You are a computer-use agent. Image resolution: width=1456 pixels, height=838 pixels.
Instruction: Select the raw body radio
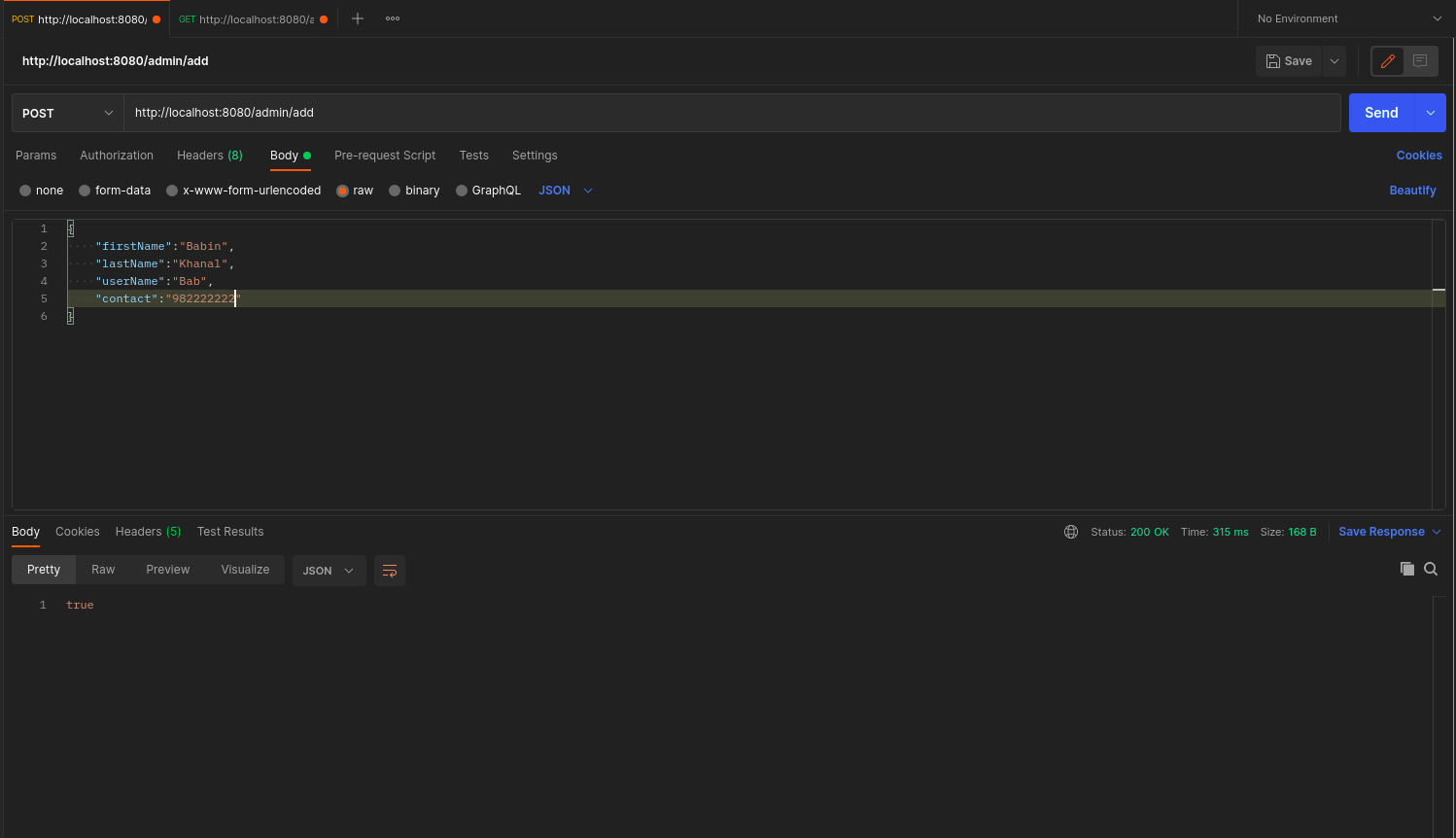(x=342, y=191)
